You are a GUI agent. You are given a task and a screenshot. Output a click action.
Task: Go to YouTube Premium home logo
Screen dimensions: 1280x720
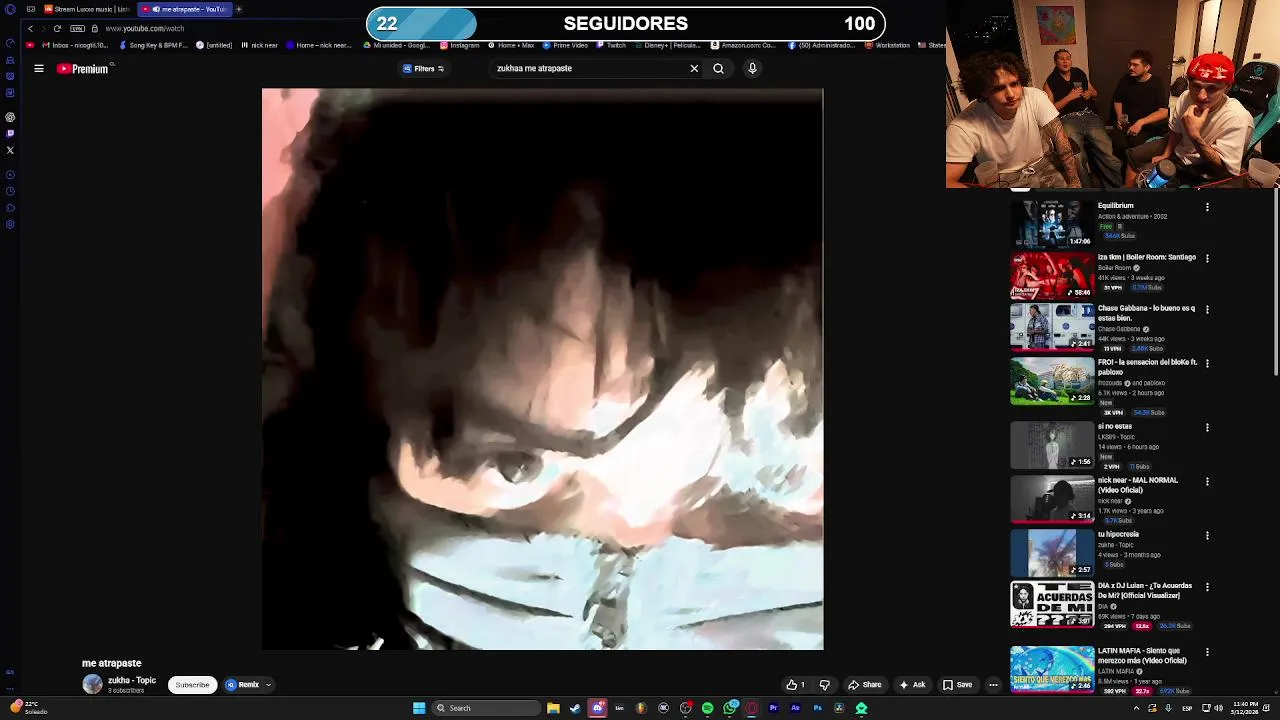pyautogui.click(x=83, y=69)
